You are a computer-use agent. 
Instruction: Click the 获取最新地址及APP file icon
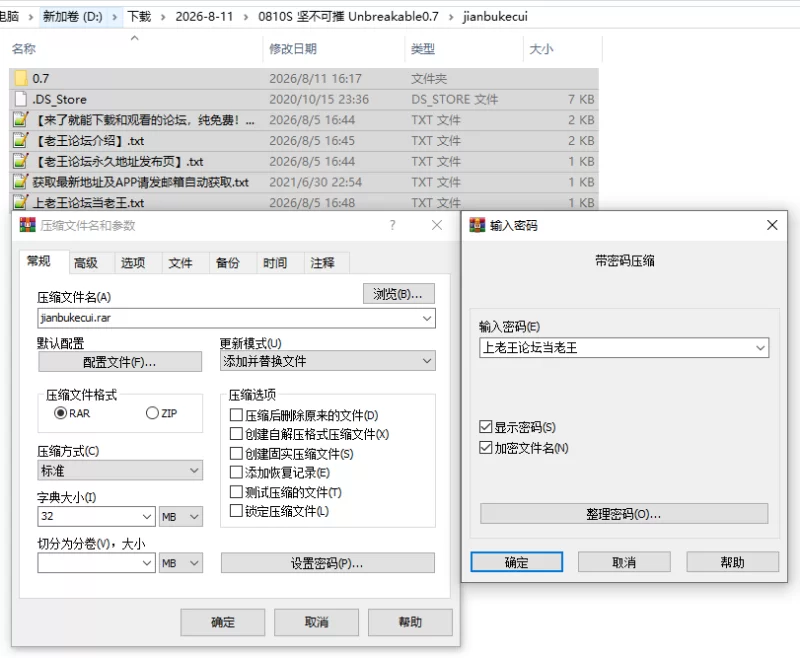20,182
